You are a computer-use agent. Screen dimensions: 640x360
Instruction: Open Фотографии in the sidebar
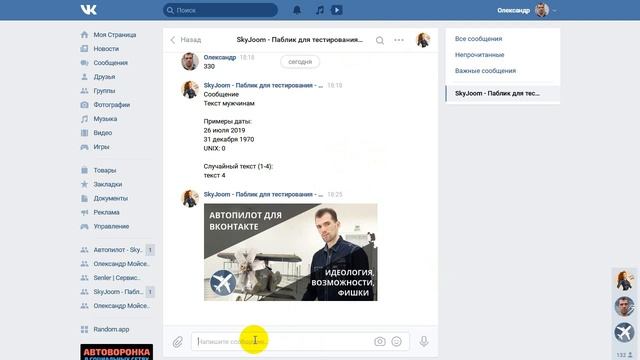[111, 104]
